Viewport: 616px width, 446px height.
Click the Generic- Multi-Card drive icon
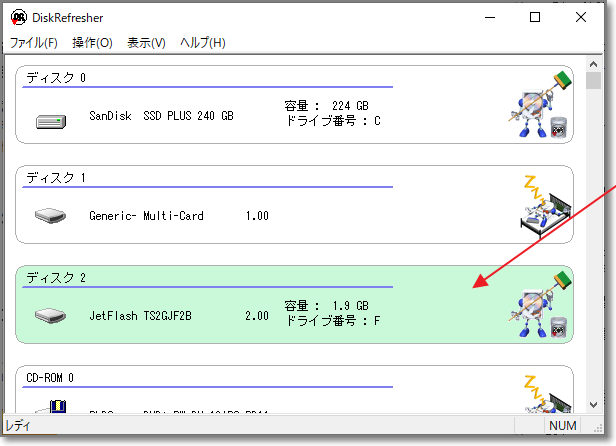click(50, 215)
